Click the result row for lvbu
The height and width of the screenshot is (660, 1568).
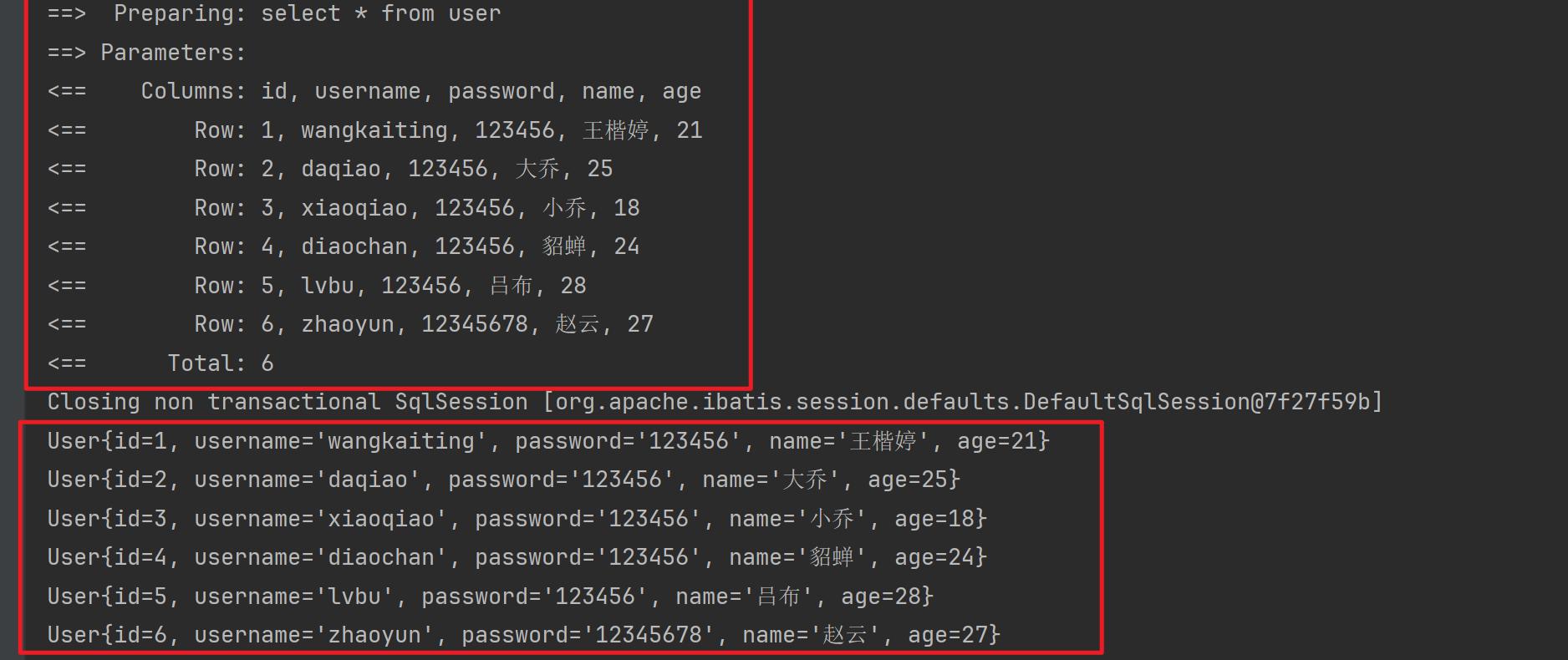point(389,286)
